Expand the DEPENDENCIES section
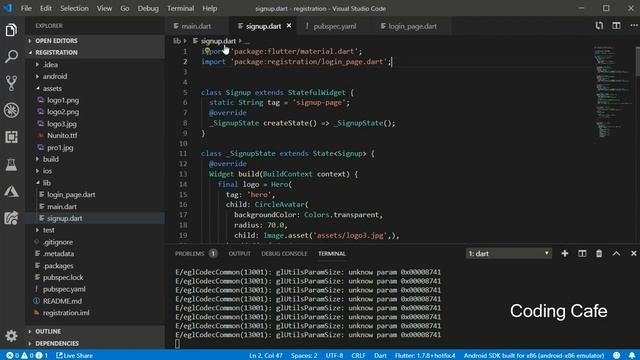The width and height of the screenshot is (640, 360). (95, 343)
